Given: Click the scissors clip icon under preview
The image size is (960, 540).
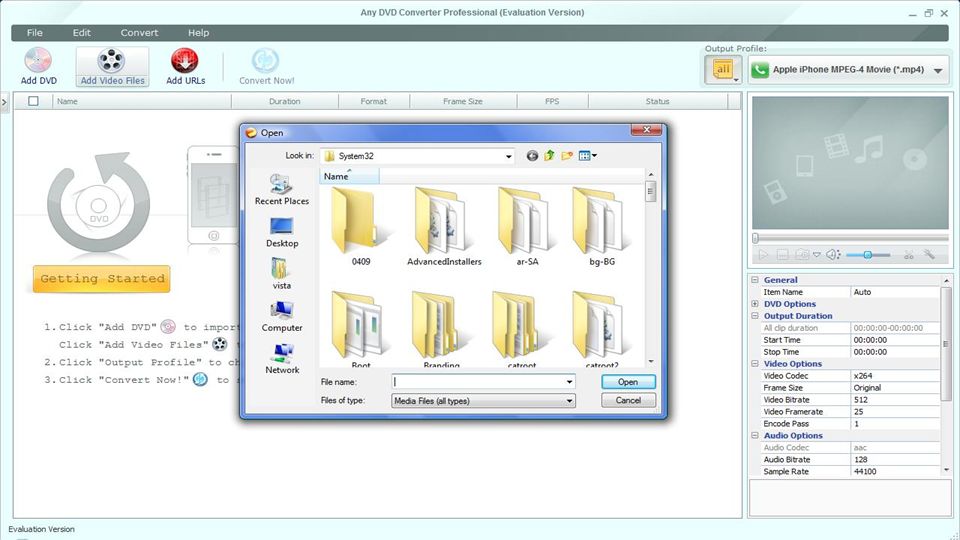Looking at the screenshot, I should [909, 255].
